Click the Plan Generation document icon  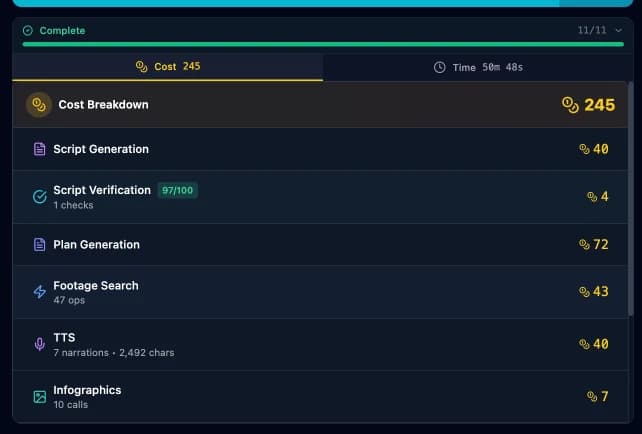tap(39, 244)
